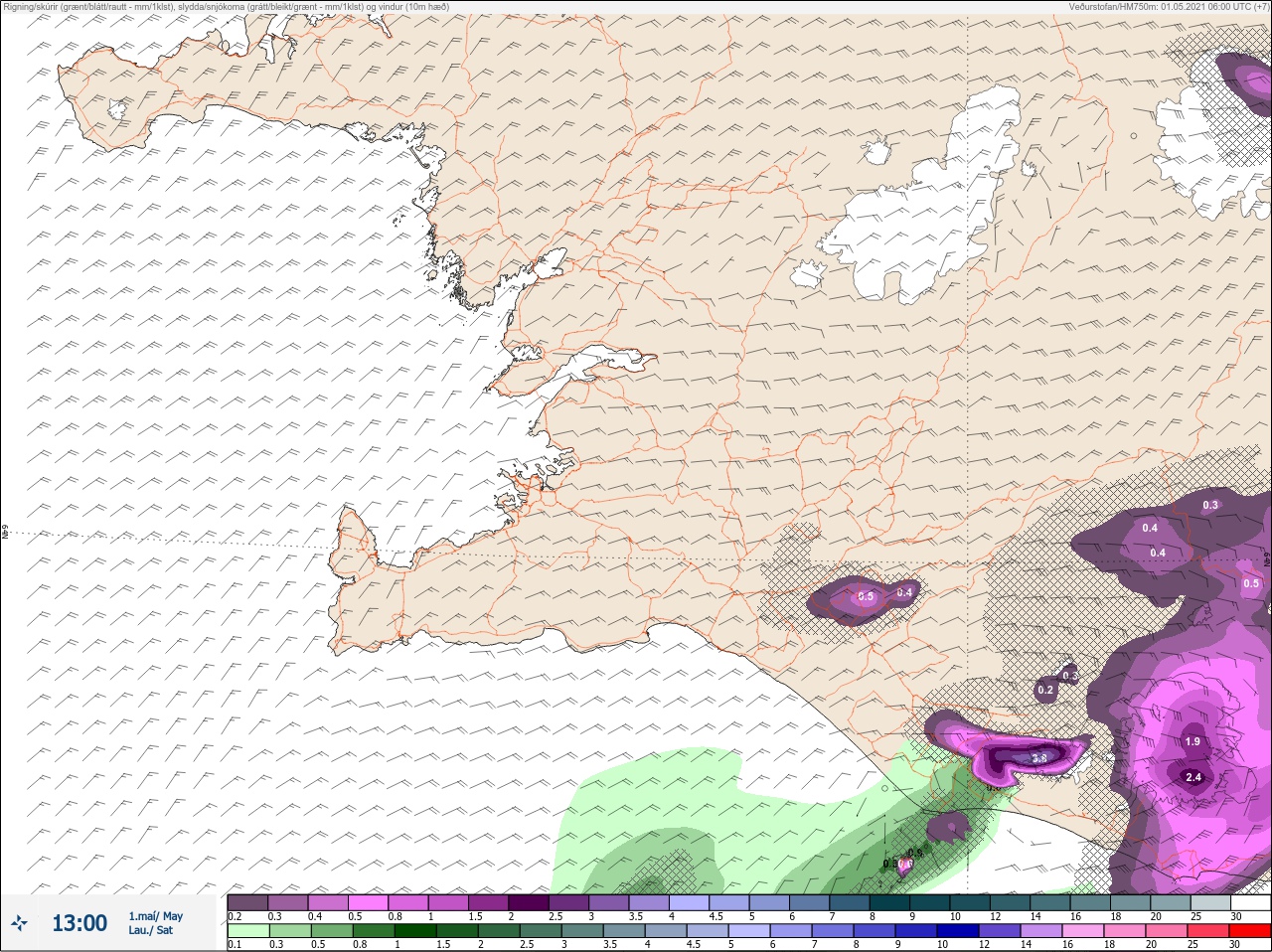Select the top-row white swatch labeled 30
This screenshot has height=952, width=1272.
pos(1251,902)
